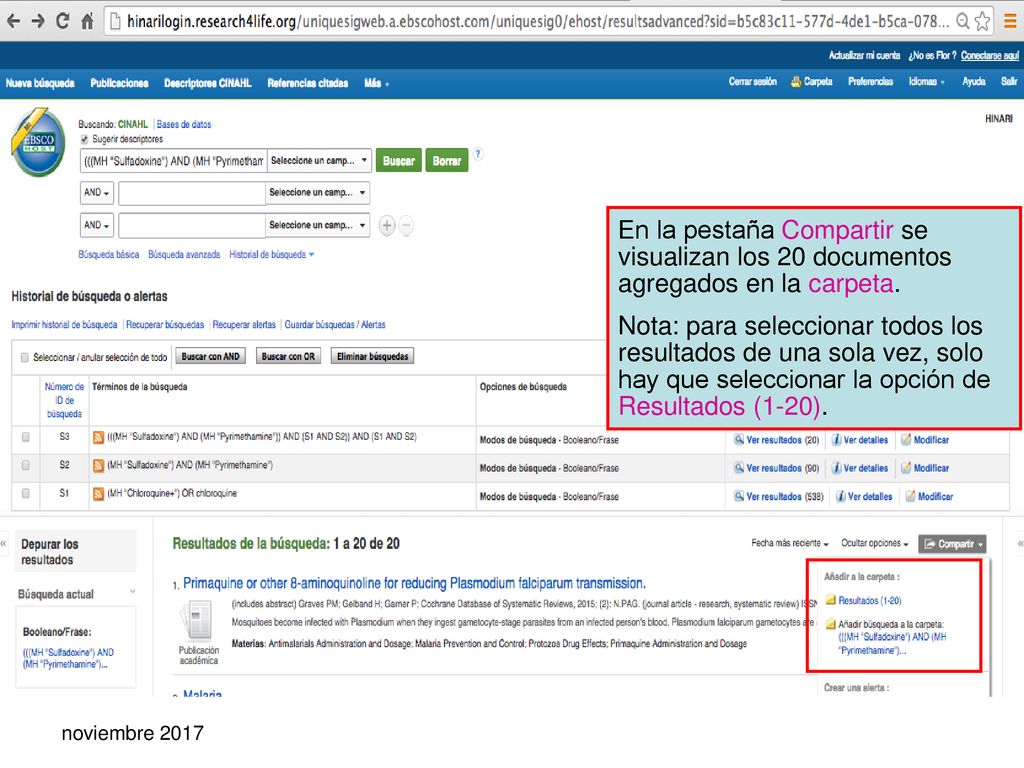The image size is (1024, 768).
Task: Click Cerrar sesión link
Action: [752, 82]
